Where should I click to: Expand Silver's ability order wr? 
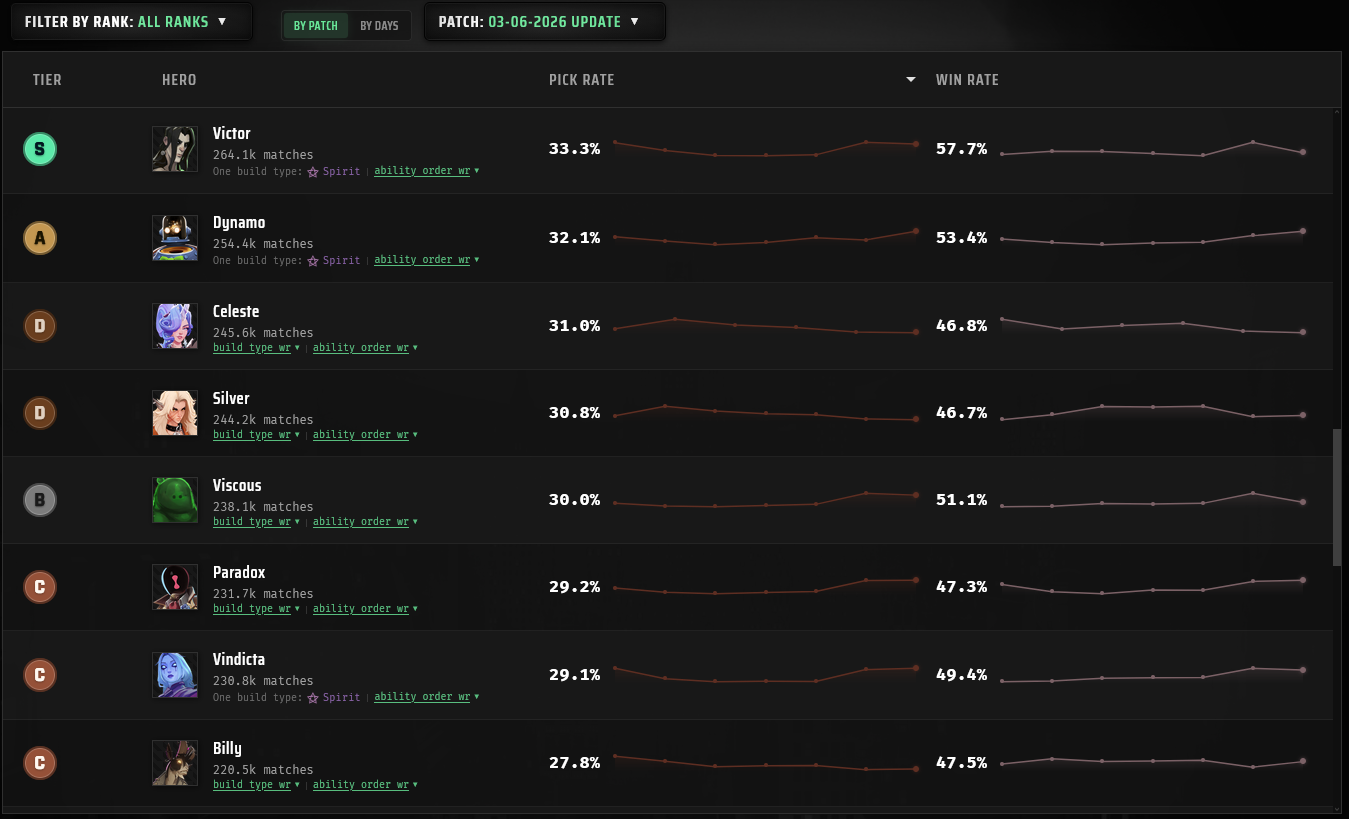click(365, 435)
